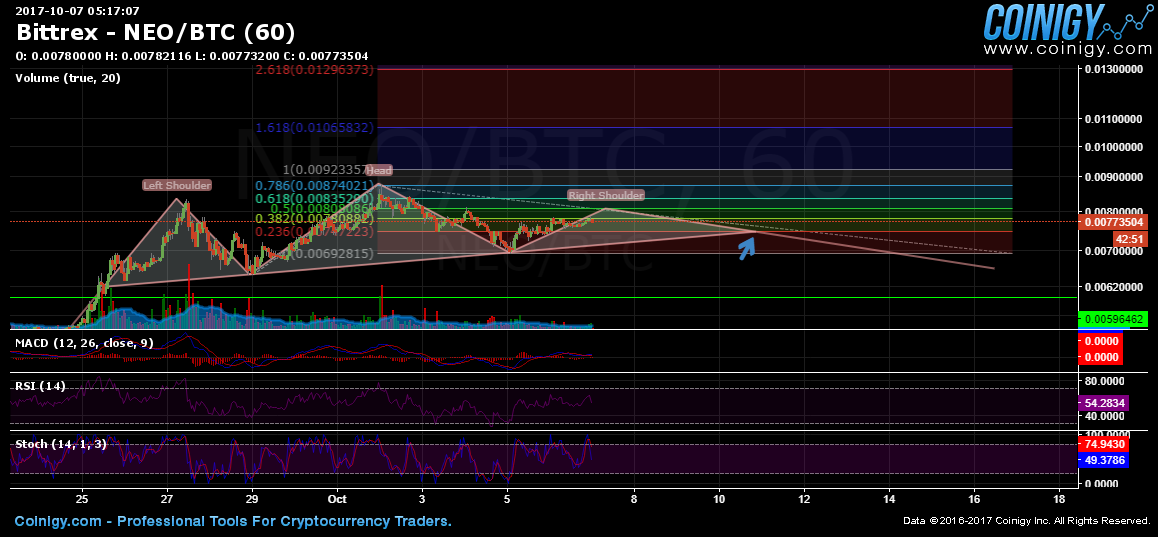Click the Coinigy logo
The image size is (1158, 537).
pyautogui.click(x=1066, y=21)
